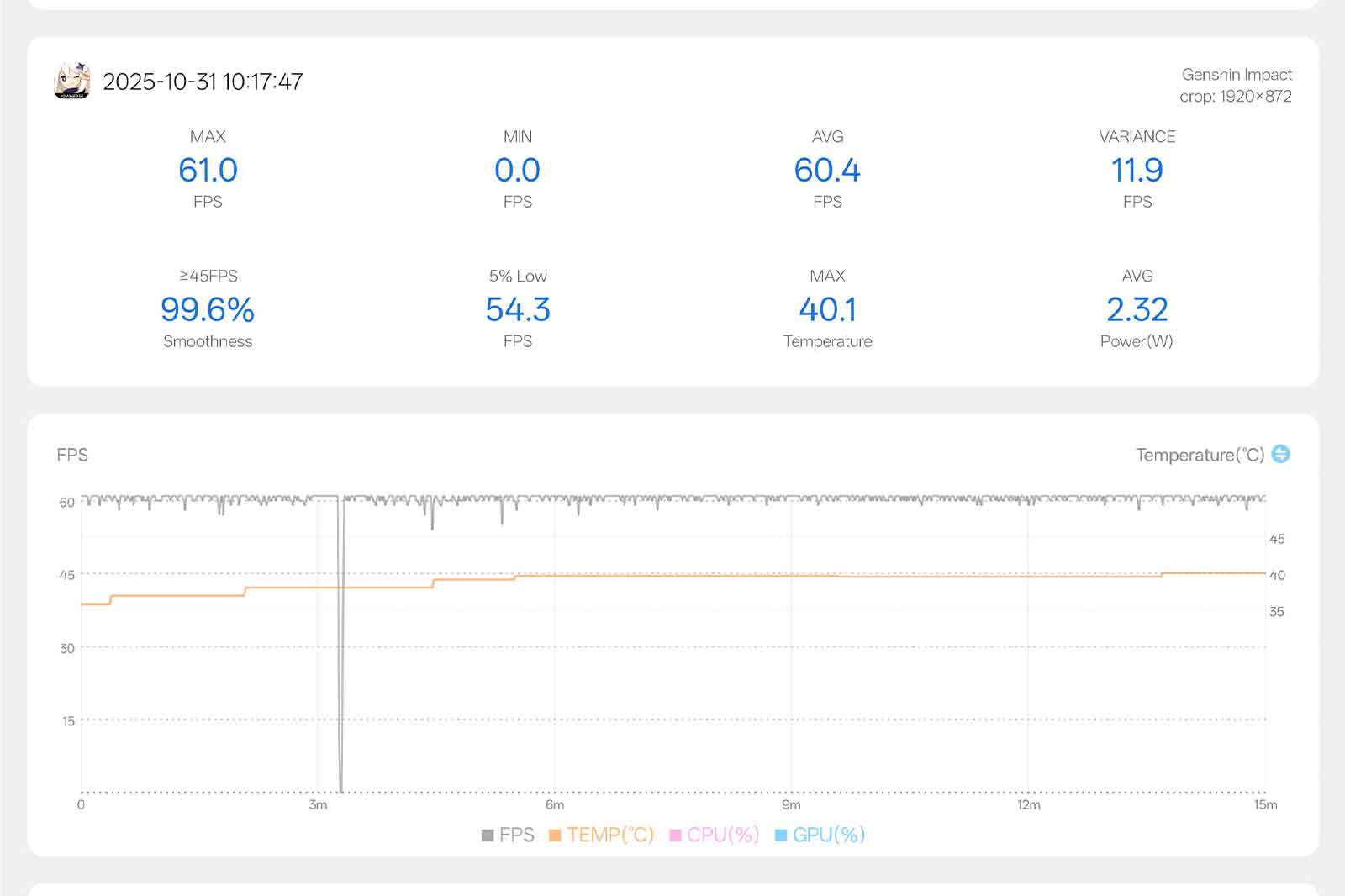1345x896 pixels.
Task: Click the Genshin Impact game avatar icon
Action: pyautogui.click(x=72, y=81)
